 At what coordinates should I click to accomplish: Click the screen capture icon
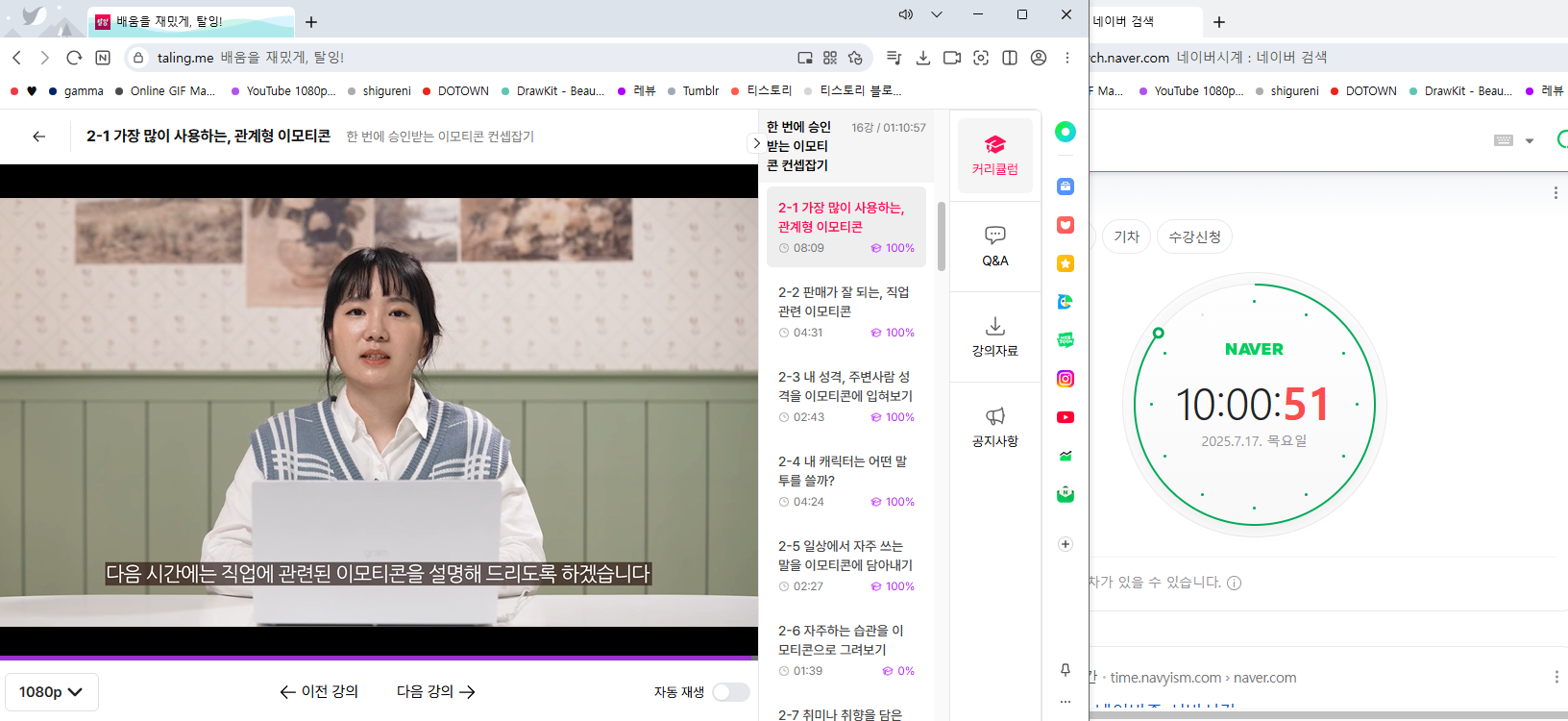[x=981, y=58]
